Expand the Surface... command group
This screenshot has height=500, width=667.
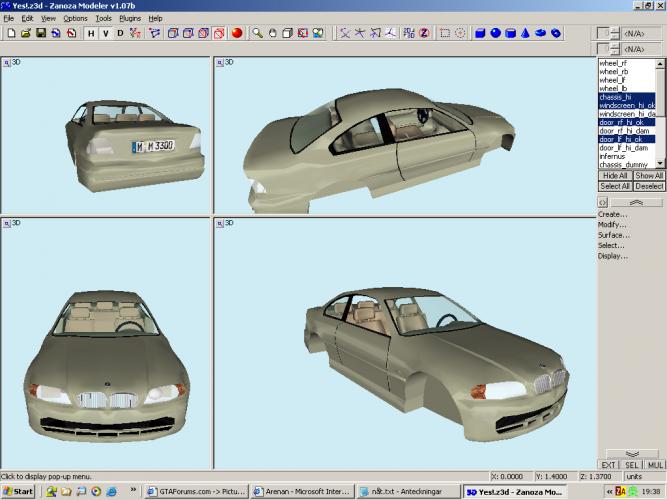point(612,235)
